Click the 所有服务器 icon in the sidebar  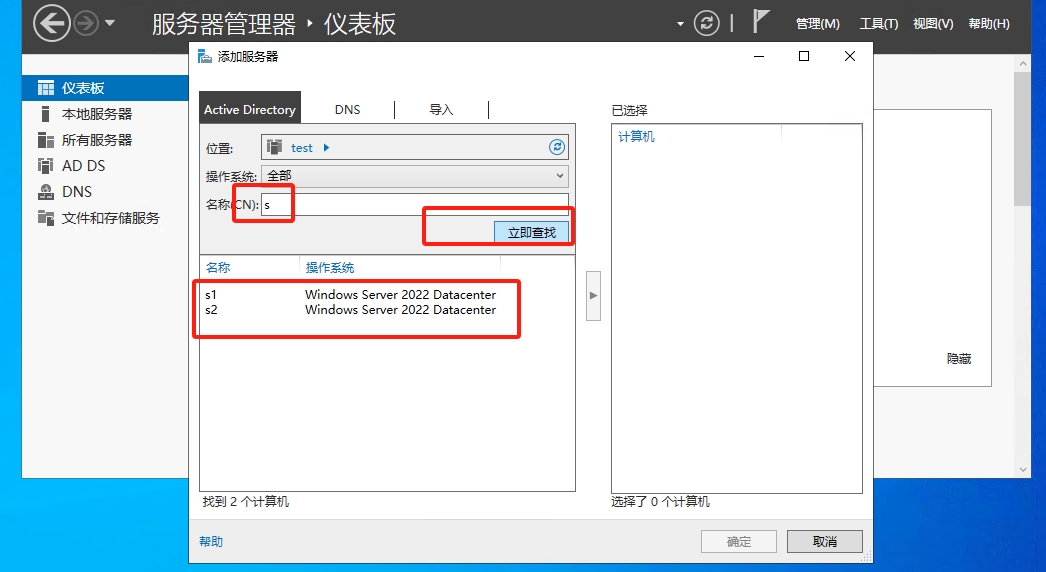46,140
